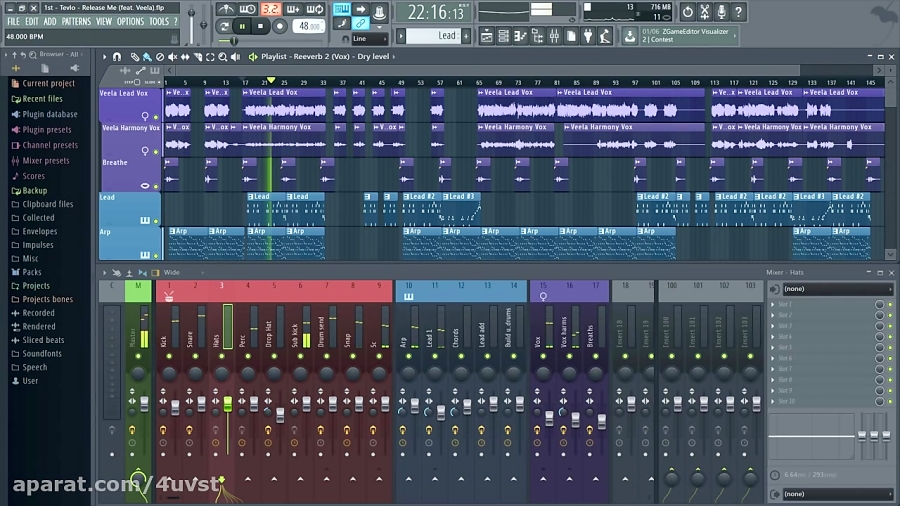Screen dimensions: 900x506
Task: Toggle mute light on Arp playlist track
Action: pos(156,255)
